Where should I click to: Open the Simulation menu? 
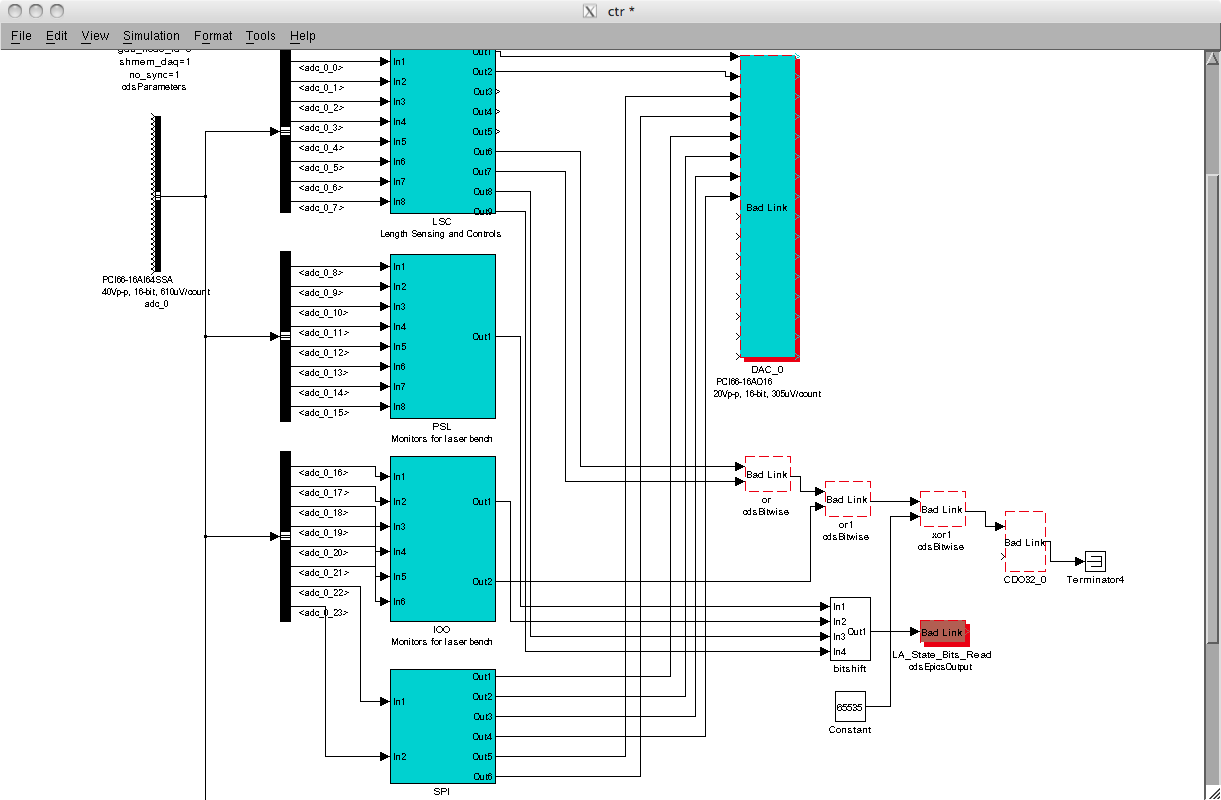(x=152, y=36)
